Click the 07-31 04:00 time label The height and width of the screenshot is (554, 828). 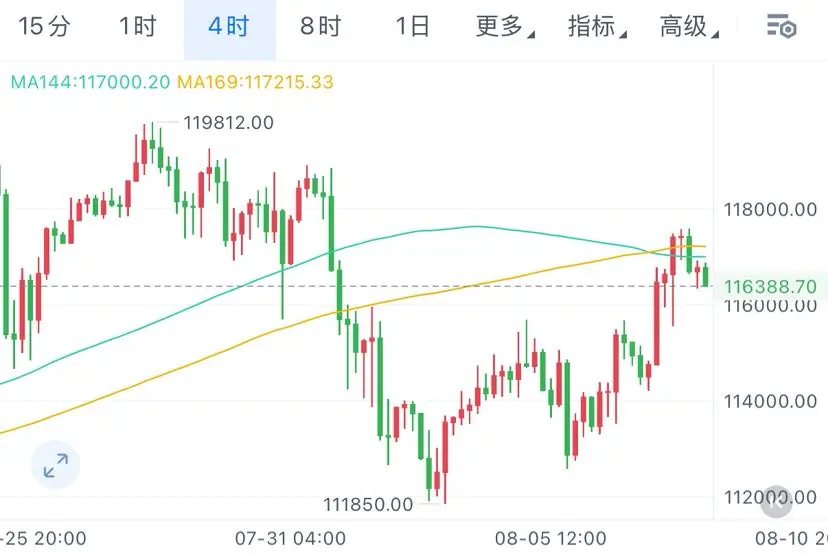point(290,539)
